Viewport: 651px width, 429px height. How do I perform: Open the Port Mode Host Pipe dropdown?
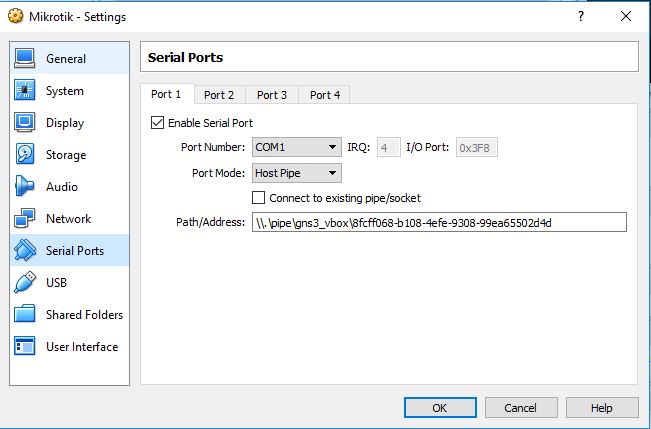click(296, 173)
